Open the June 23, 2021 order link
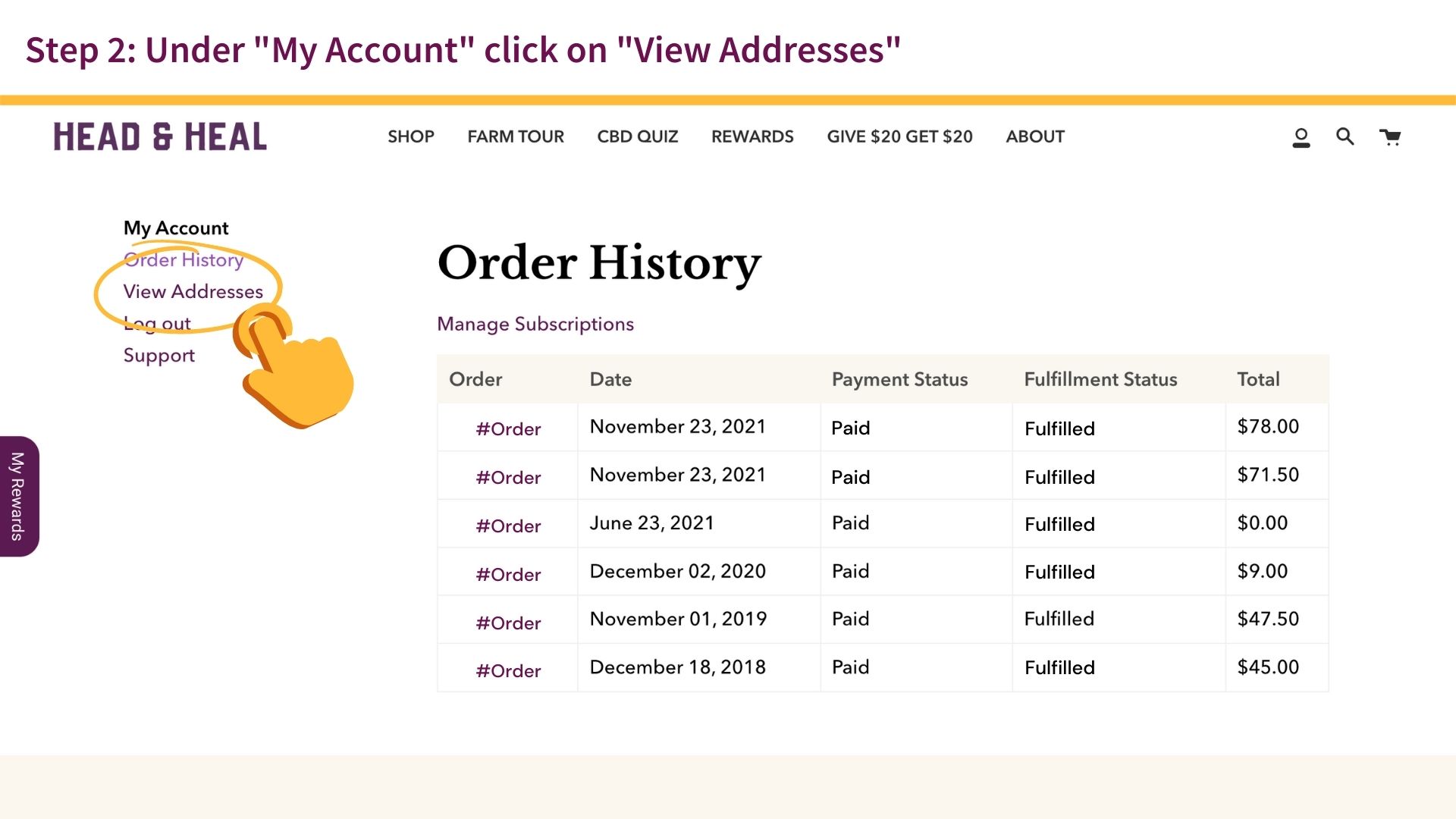The height and width of the screenshot is (819, 1456). [508, 526]
